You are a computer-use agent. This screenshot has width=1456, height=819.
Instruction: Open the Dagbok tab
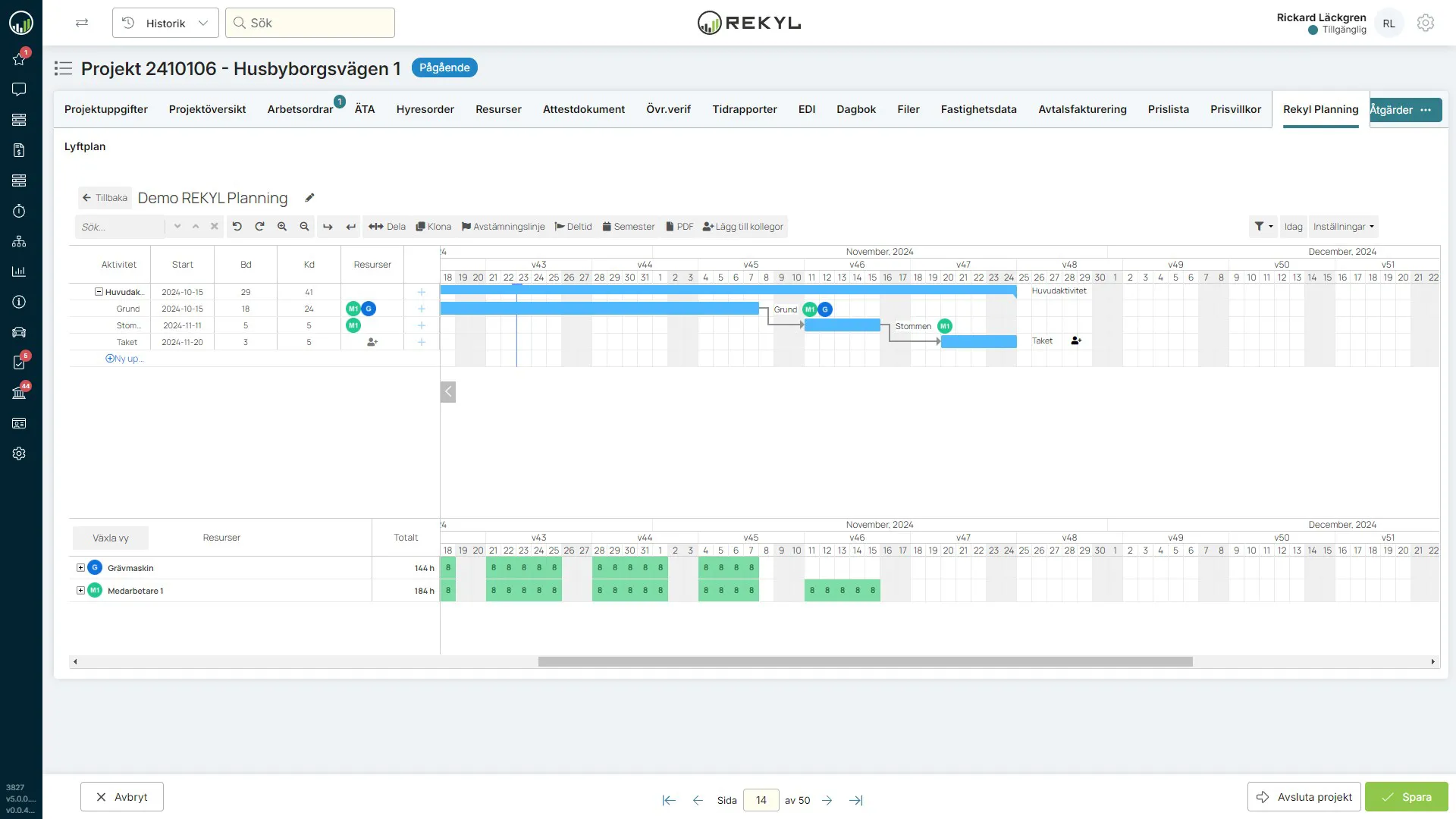click(856, 109)
